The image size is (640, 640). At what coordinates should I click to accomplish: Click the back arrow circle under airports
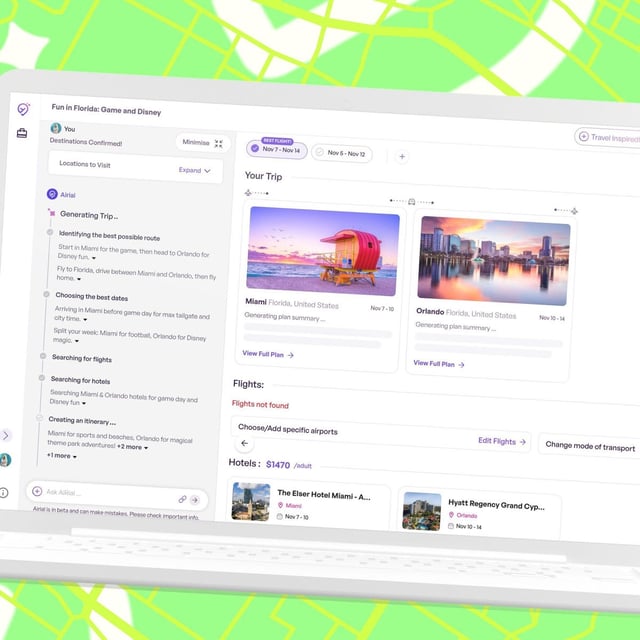[x=244, y=443]
